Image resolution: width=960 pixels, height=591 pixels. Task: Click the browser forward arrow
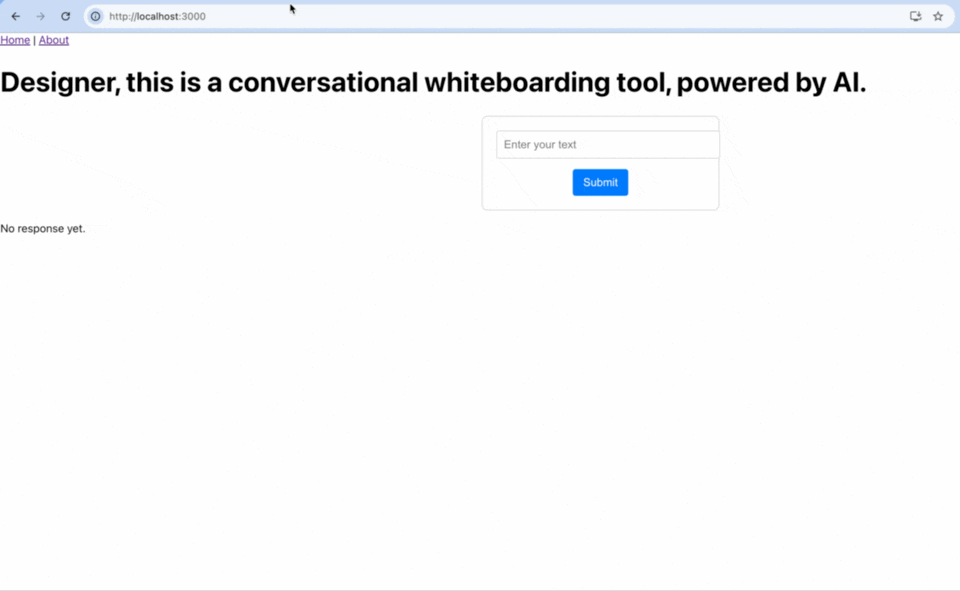click(41, 16)
